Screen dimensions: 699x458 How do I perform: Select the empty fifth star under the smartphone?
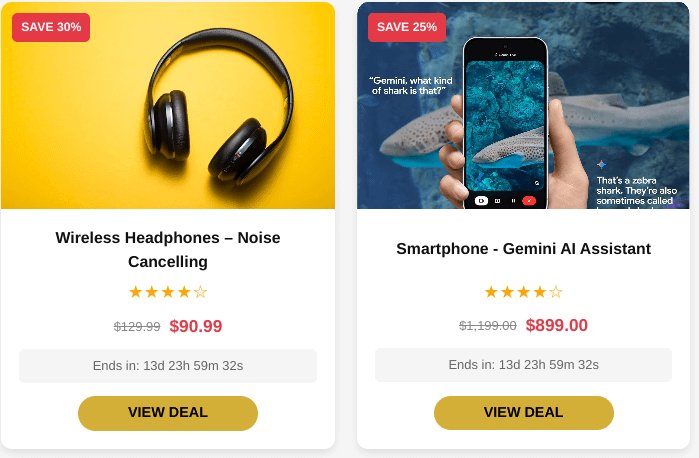click(556, 292)
